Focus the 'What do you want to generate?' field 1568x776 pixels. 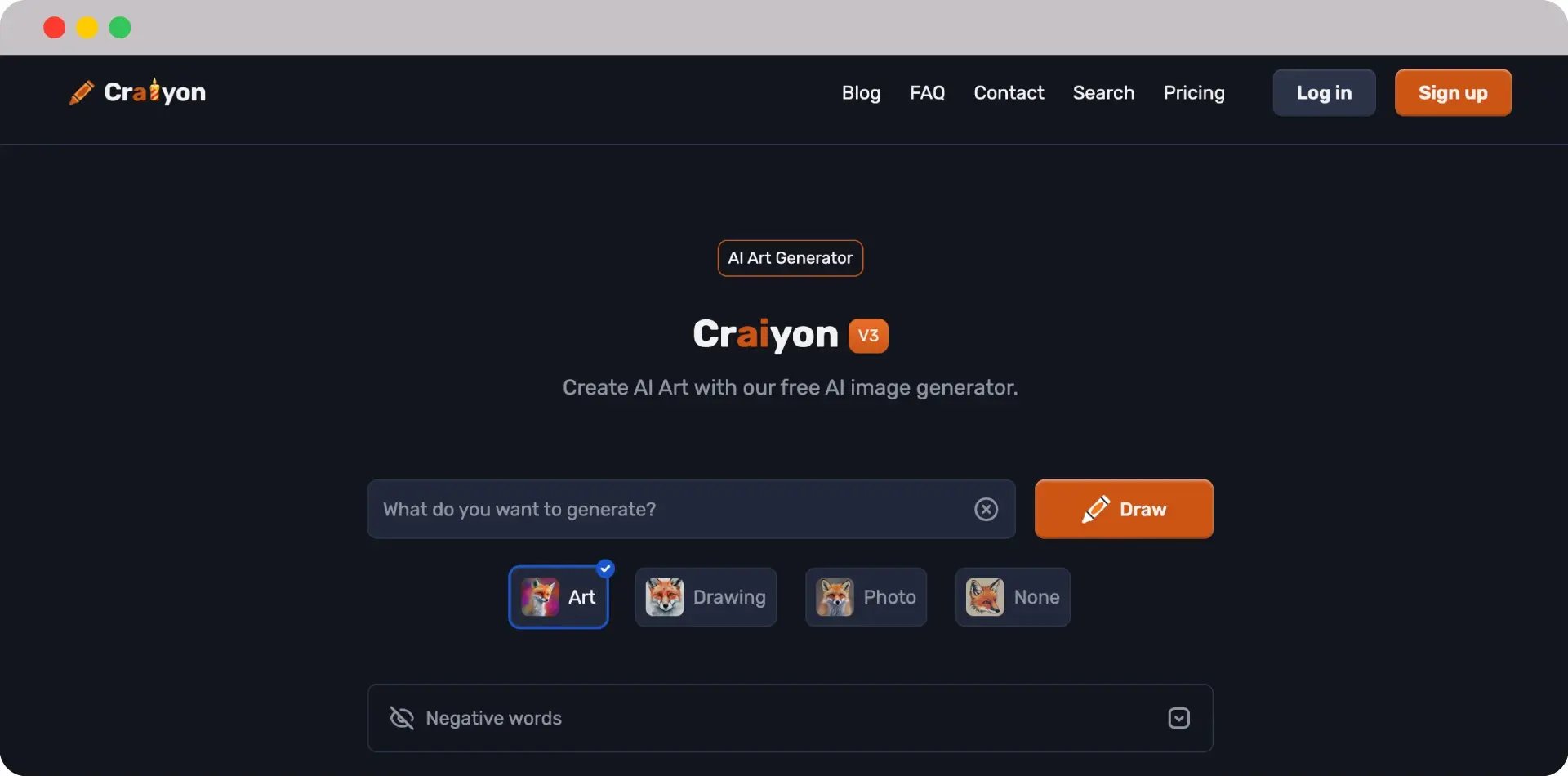point(670,509)
